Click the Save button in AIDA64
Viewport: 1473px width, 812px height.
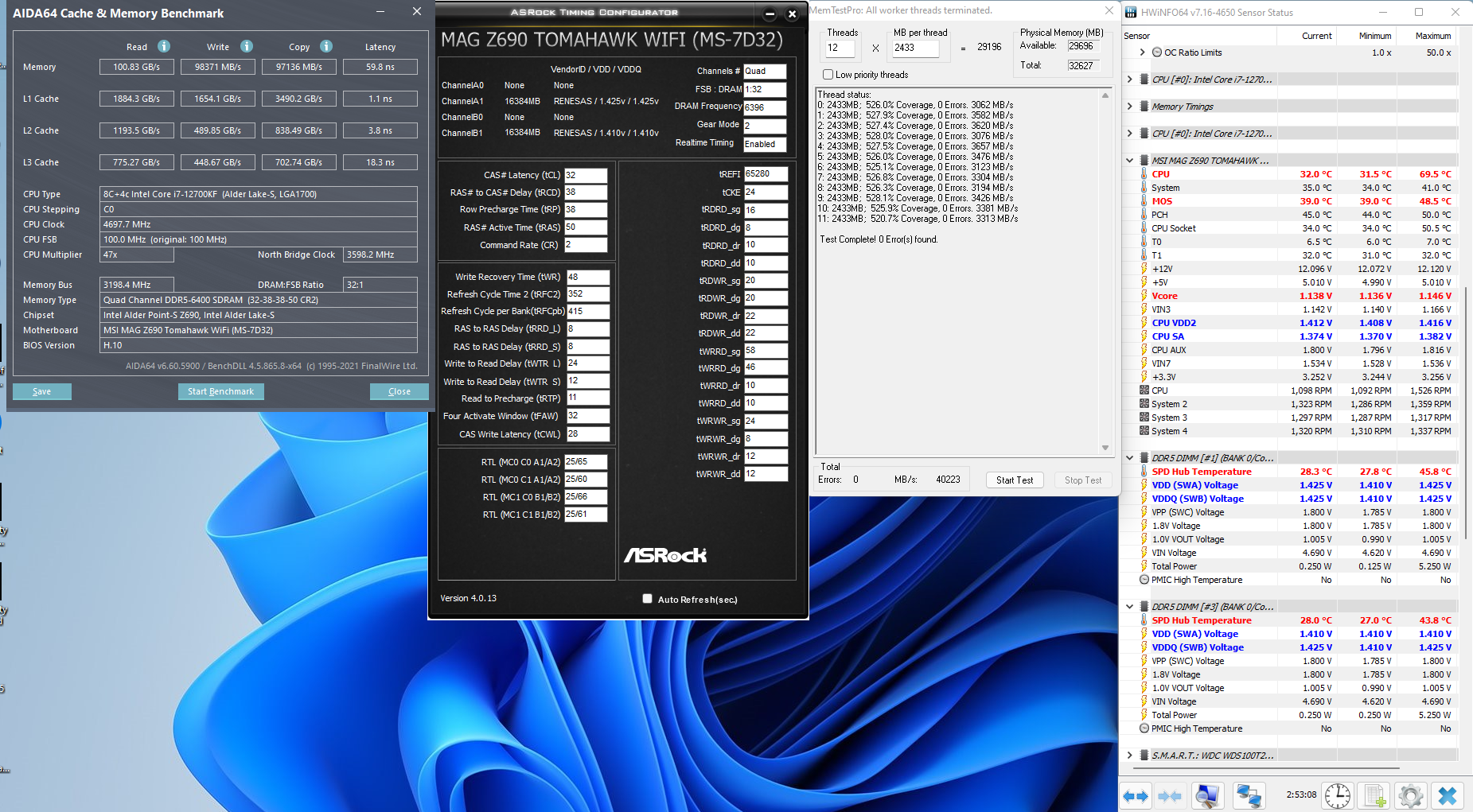[41, 391]
